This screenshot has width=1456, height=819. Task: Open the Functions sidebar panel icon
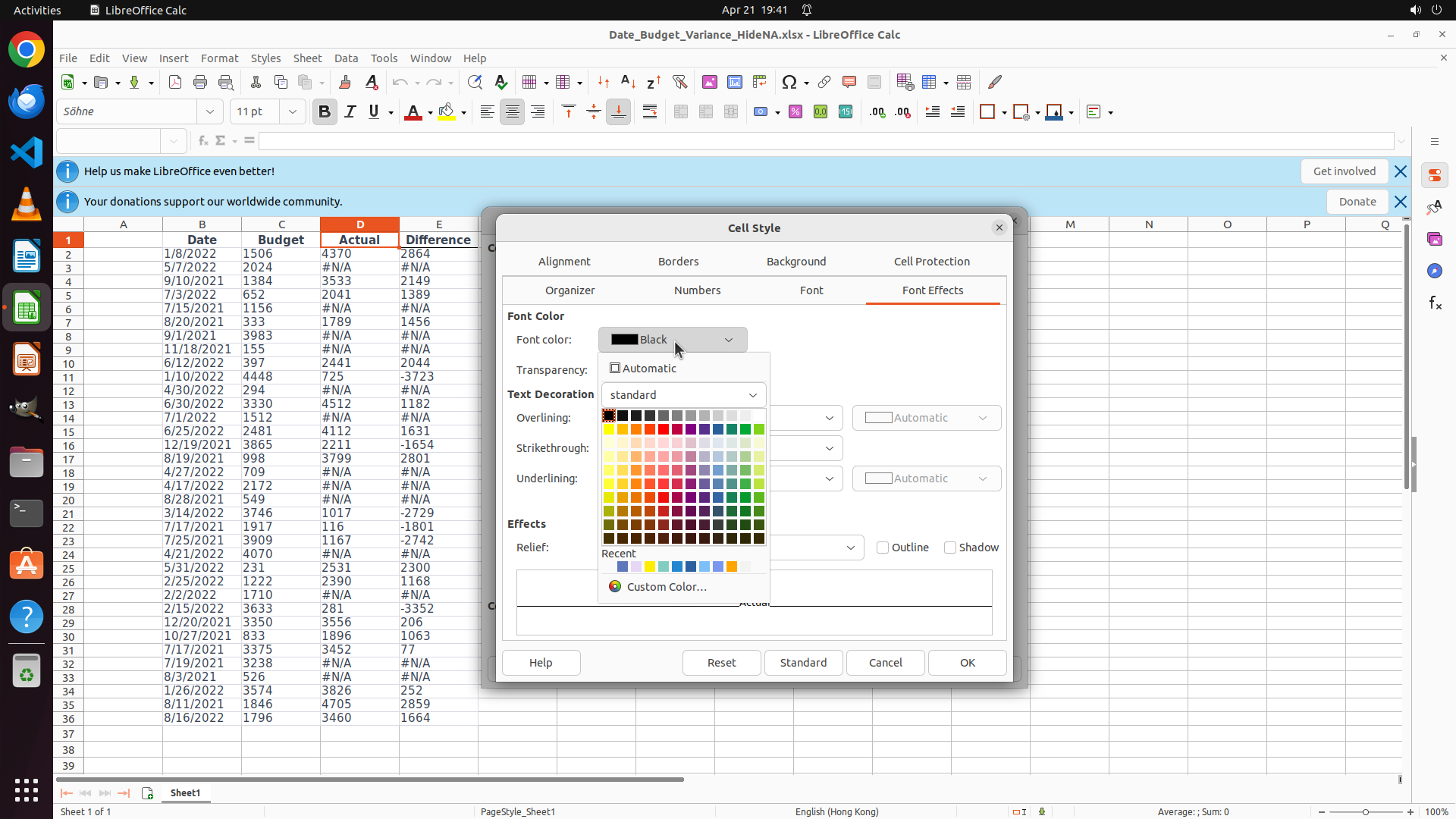[x=1435, y=303]
